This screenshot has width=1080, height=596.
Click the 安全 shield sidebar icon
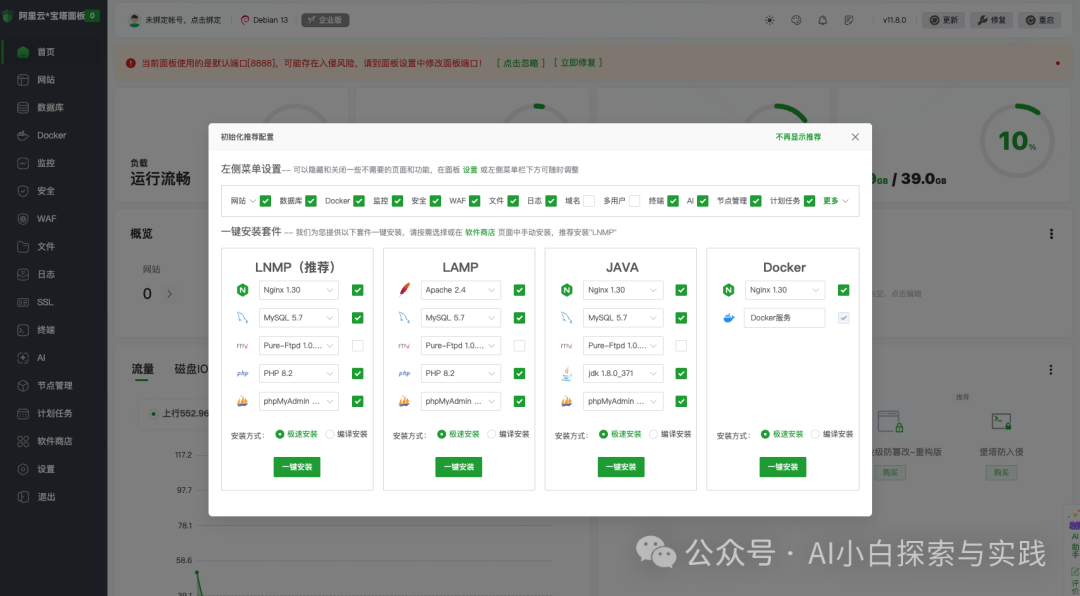(x=23, y=191)
